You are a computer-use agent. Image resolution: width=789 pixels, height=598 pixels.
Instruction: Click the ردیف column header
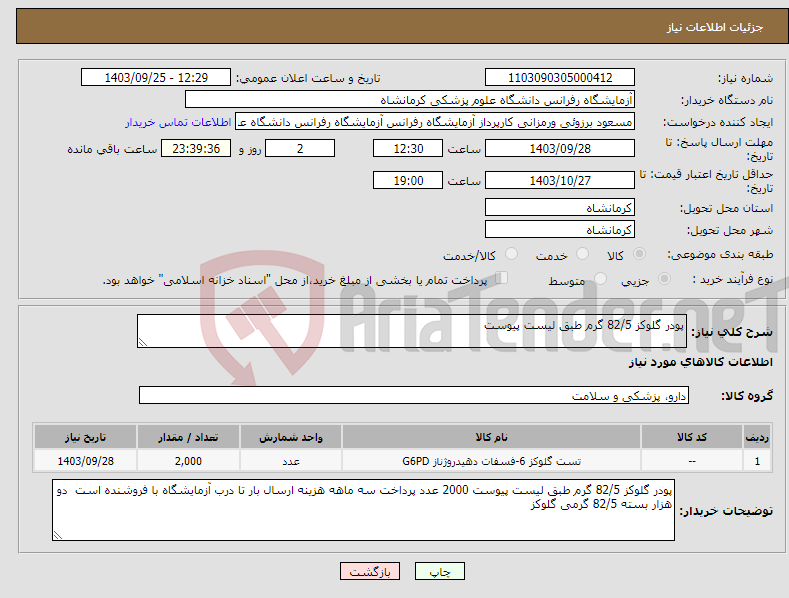tap(757, 437)
